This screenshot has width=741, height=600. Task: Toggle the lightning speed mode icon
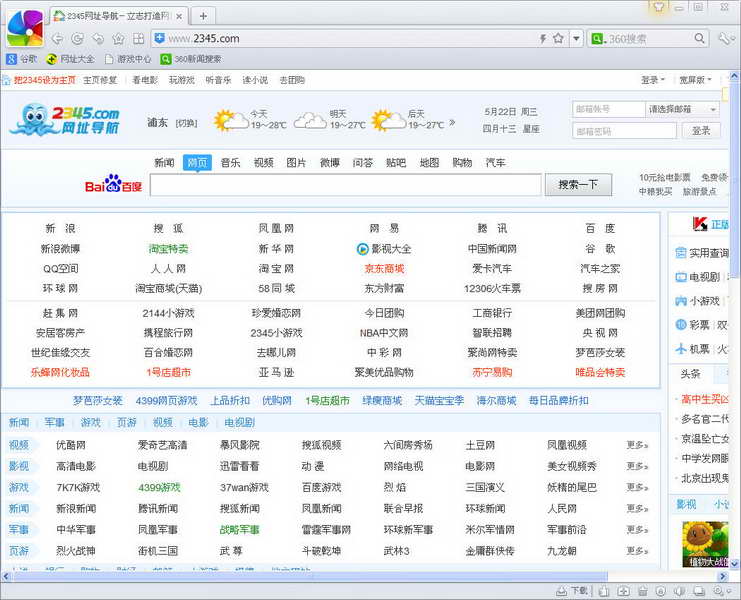coord(543,39)
